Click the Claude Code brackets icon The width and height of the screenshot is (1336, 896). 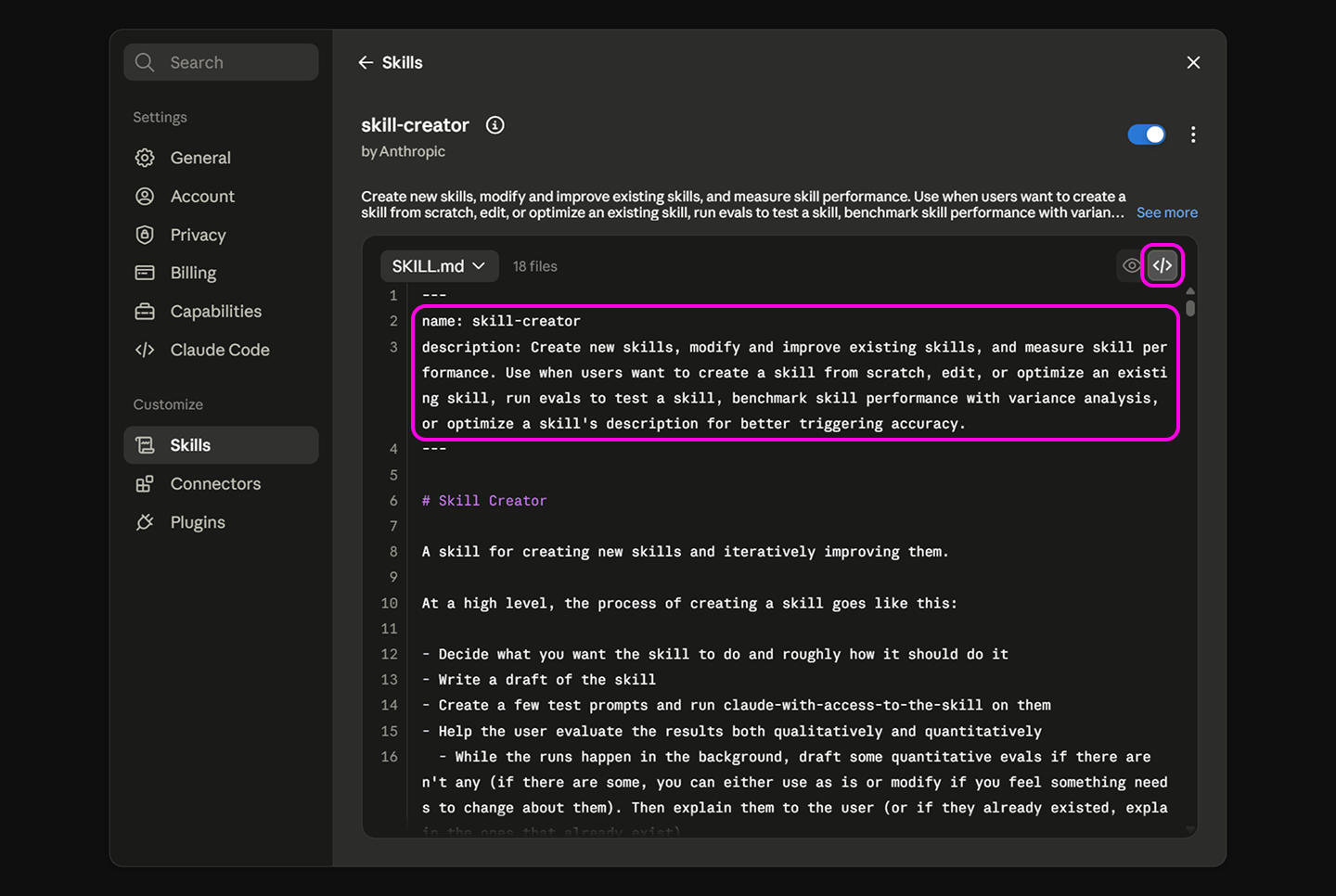pos(145,350)
